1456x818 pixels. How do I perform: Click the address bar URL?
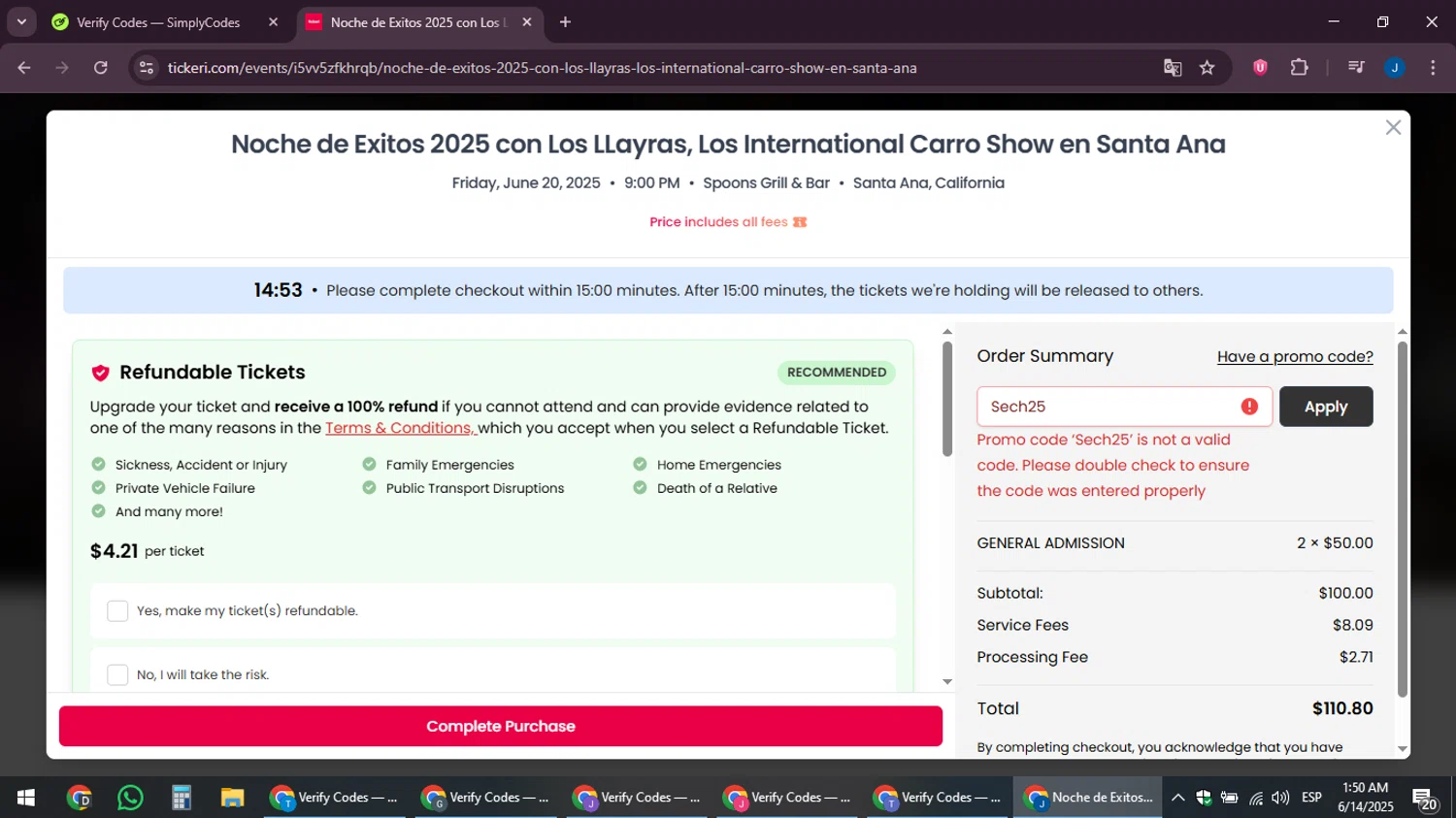point(542,68)
